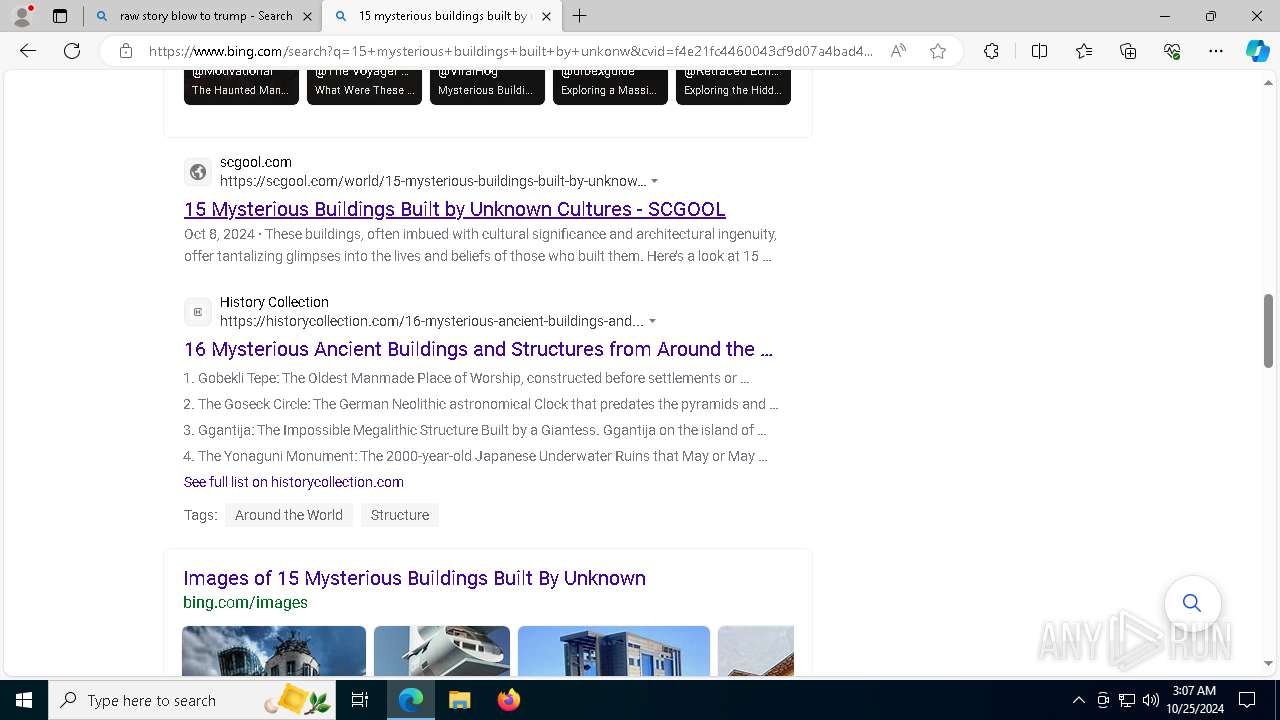
Task: Open File Explorer taskbar icon
Action: tap(459, 700)
